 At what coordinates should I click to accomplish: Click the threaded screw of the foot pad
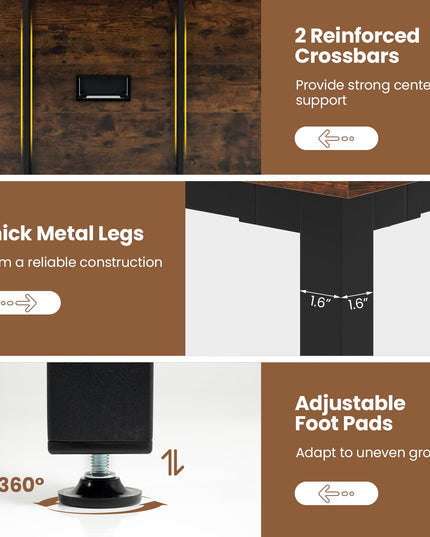coord(100,465)
